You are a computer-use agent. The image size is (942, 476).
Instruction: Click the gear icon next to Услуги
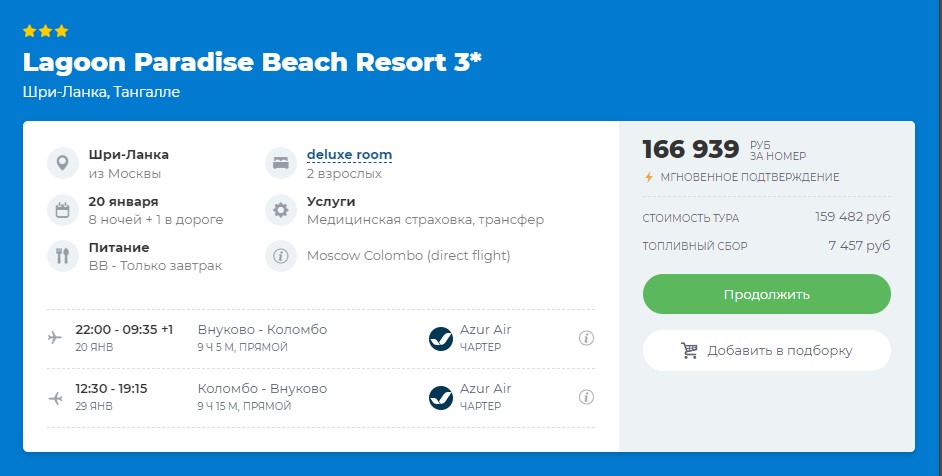[x=281, y=210]
